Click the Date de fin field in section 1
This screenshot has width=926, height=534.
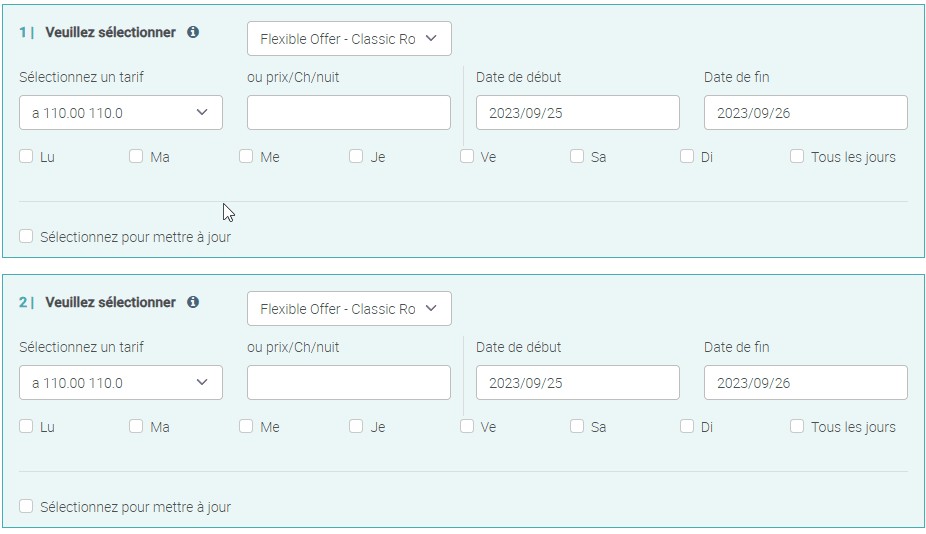point(806,113)
